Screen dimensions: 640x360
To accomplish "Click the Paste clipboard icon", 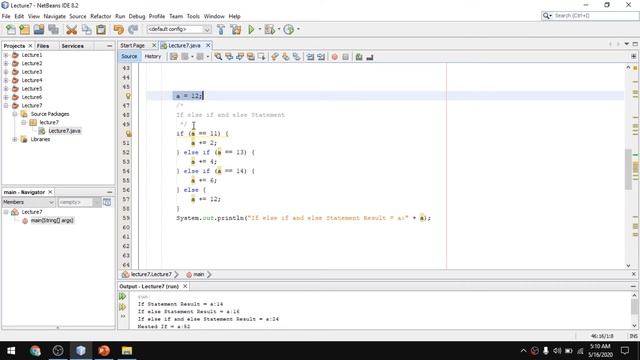I will [x=101, y=29].
